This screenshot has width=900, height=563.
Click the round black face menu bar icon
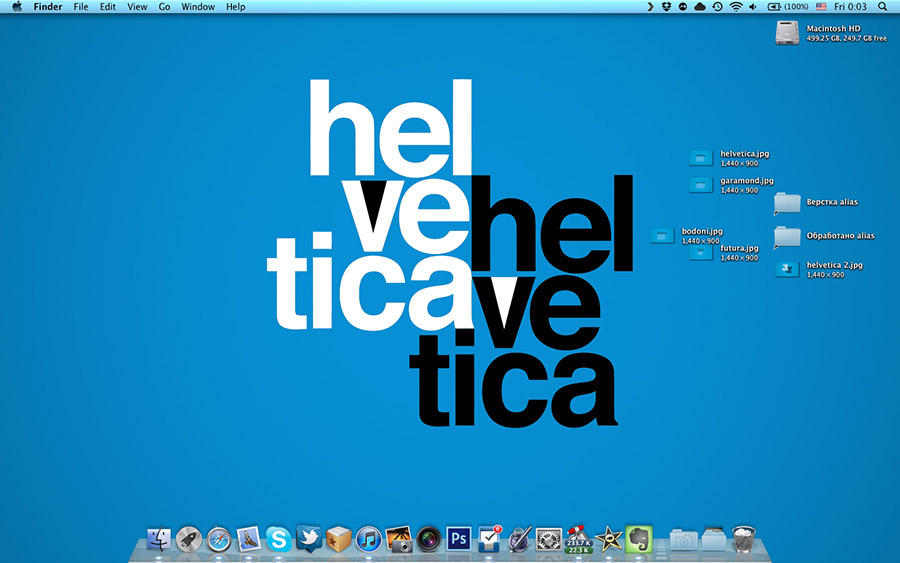pyautogui.click(x=682, y=7)
